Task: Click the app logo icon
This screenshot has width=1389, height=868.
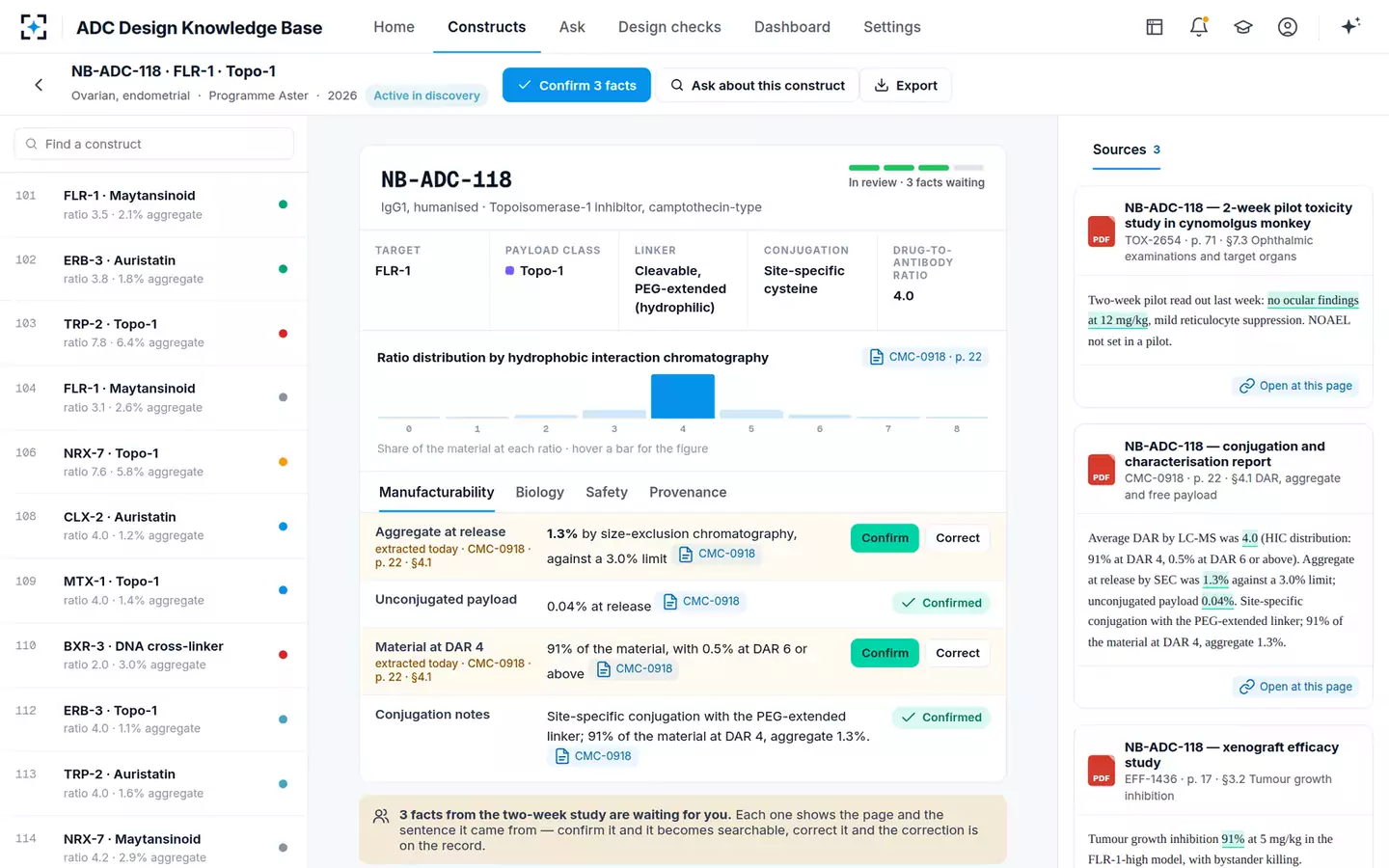Action: coord(34,27)
